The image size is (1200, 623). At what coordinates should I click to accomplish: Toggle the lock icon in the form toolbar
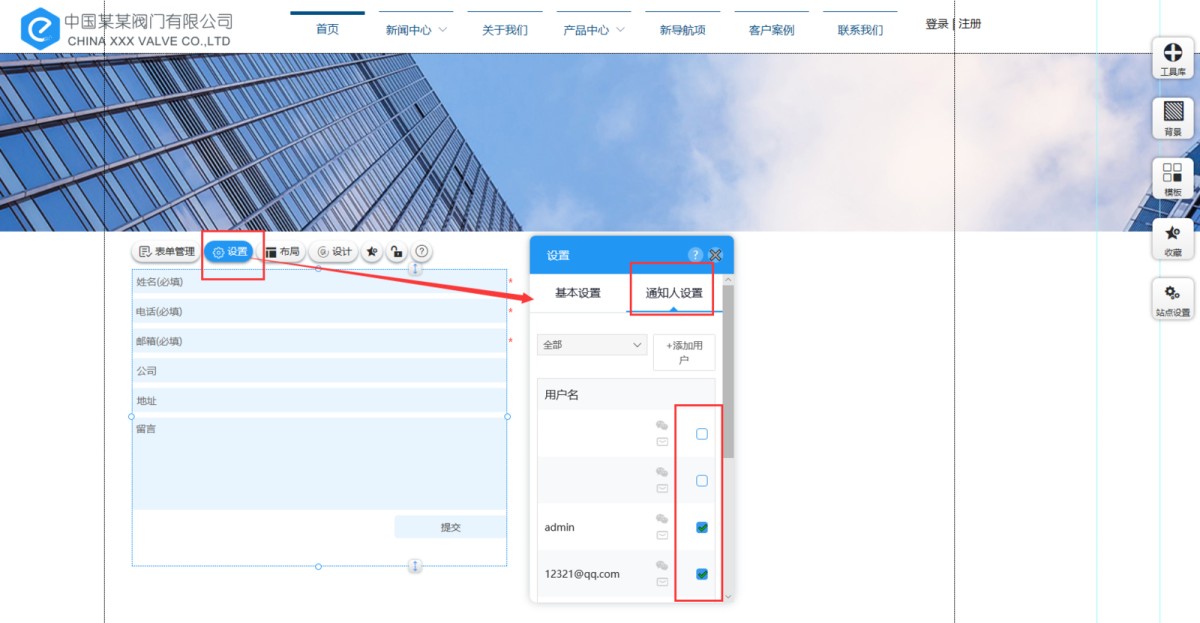(x=397, y=252)
